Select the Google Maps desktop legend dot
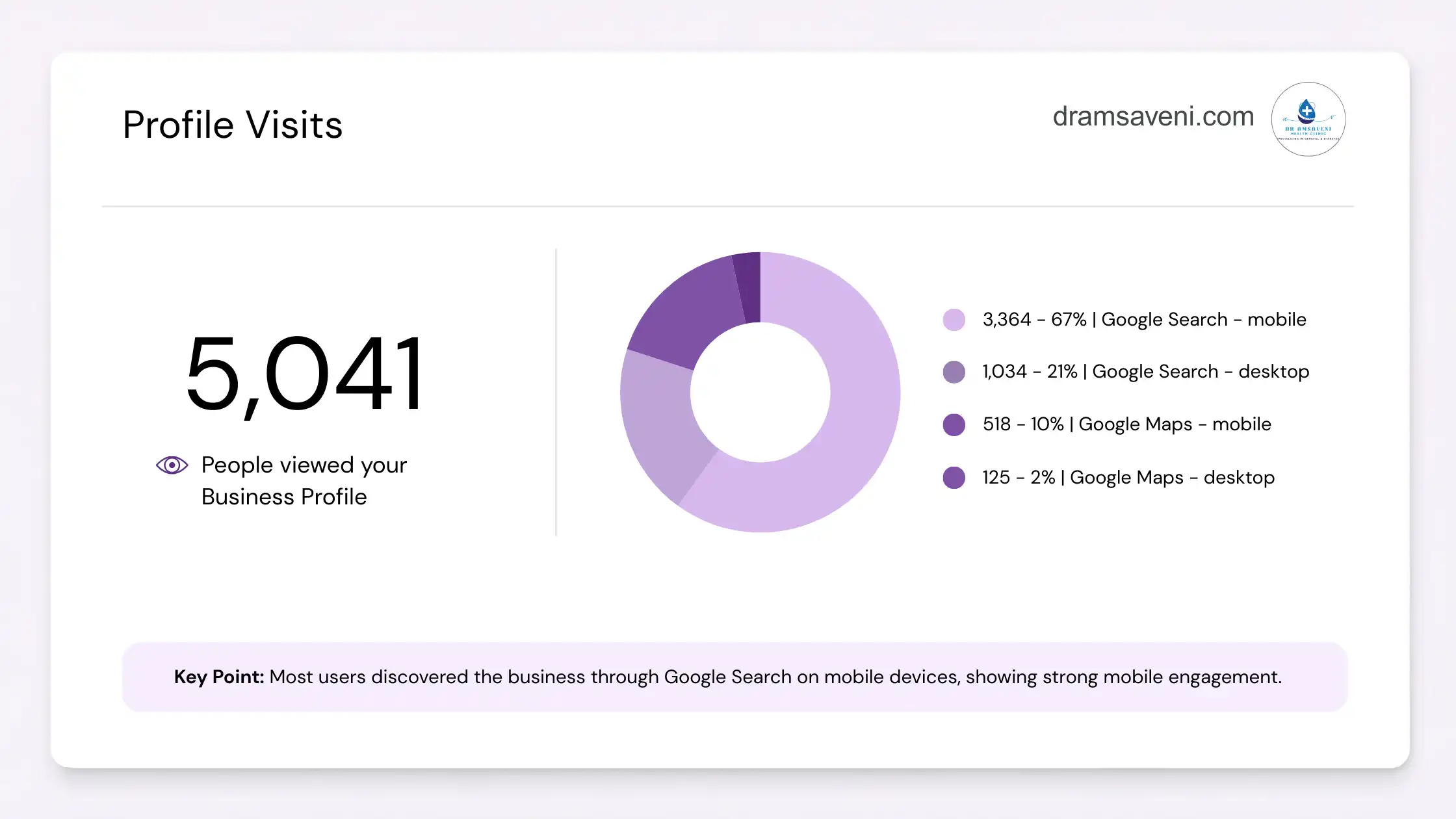The width and height of the screenshot is (1456, 819). (954, 477)
